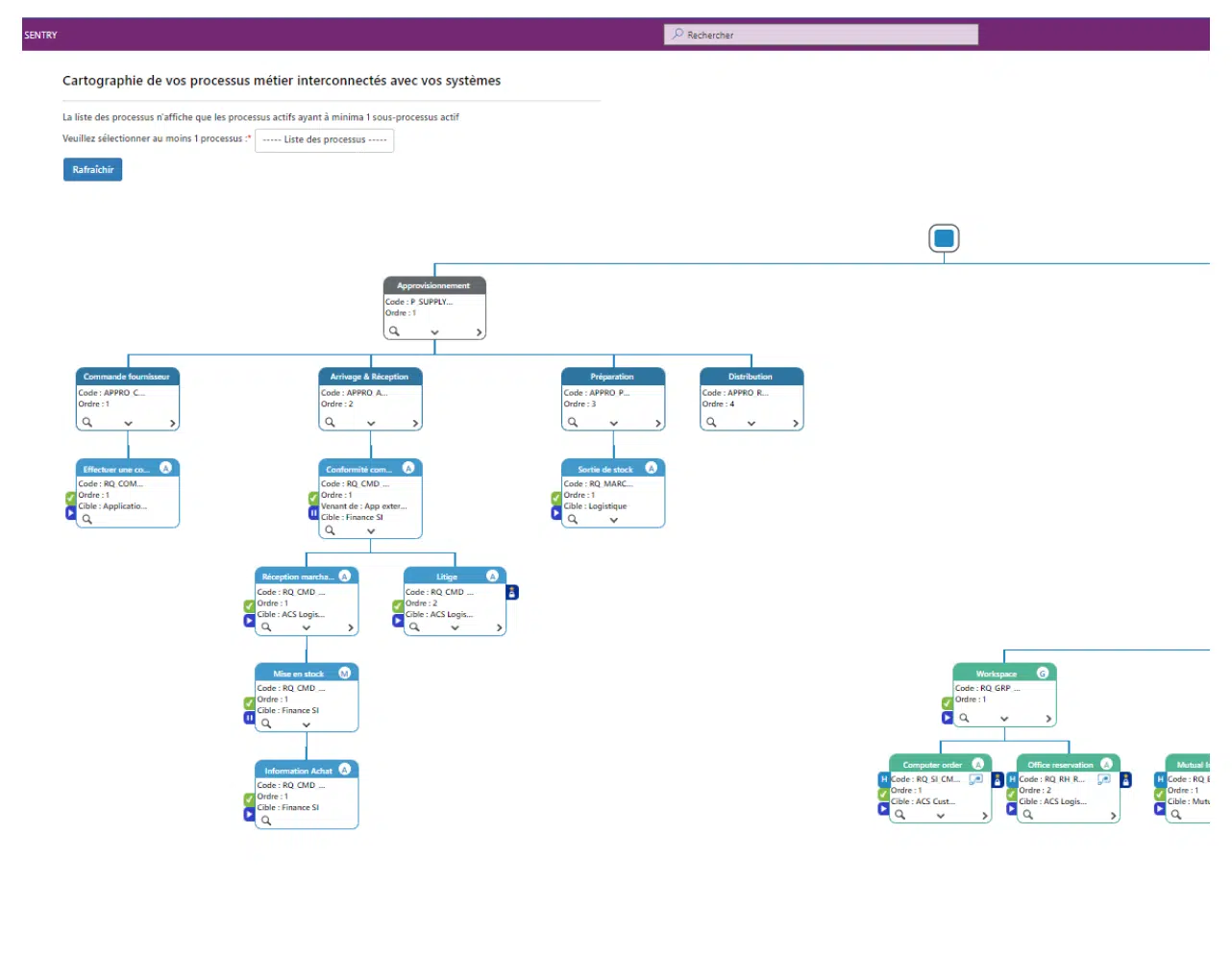Toggle green checkmark beside Sortie de stock
Screen dimensions: 1232x957
point(556,498)
